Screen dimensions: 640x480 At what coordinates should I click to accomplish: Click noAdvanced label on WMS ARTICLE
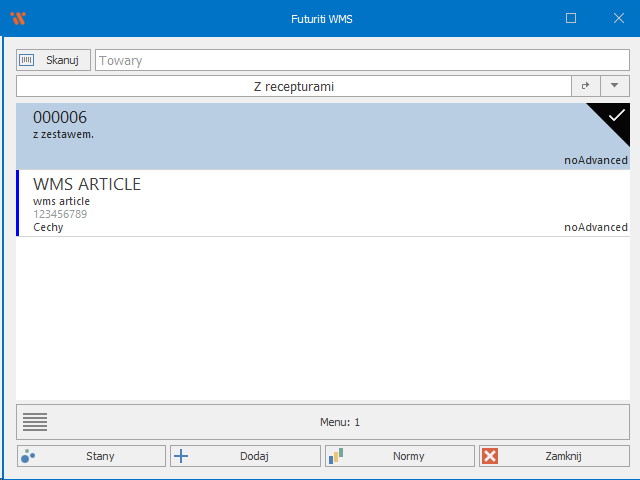click(x=595, y=227)
